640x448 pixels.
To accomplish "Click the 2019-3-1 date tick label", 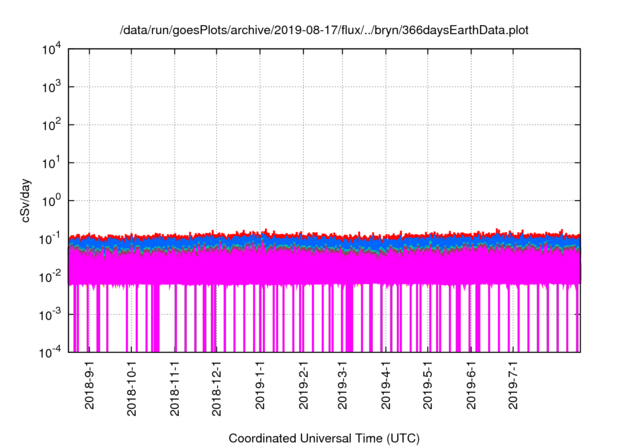I will (x=342, y=385).
